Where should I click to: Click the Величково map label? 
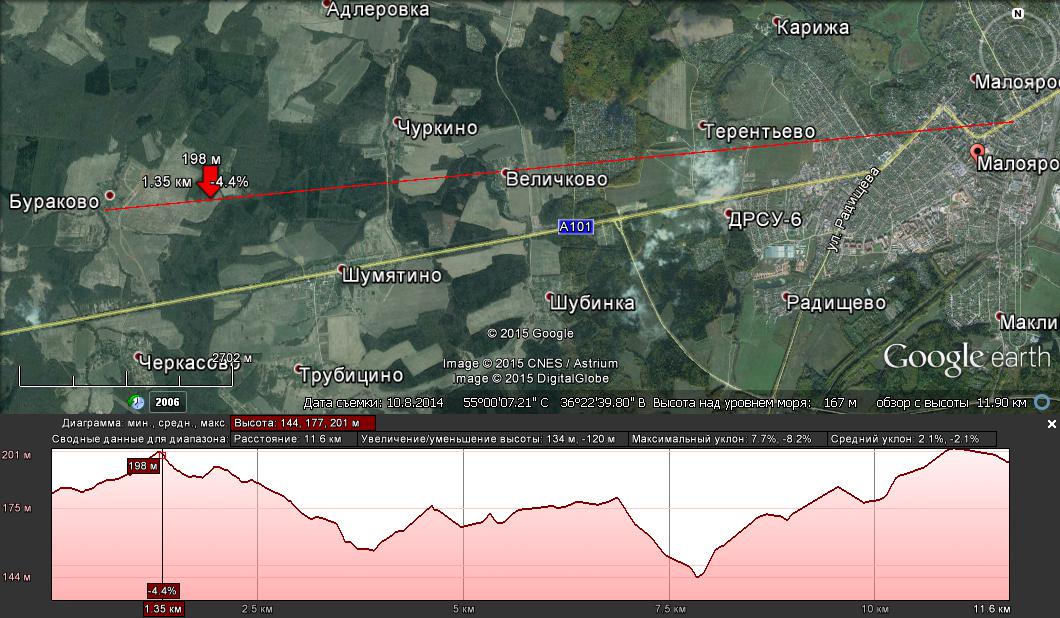pyautogui.click(x=557, y=179)
